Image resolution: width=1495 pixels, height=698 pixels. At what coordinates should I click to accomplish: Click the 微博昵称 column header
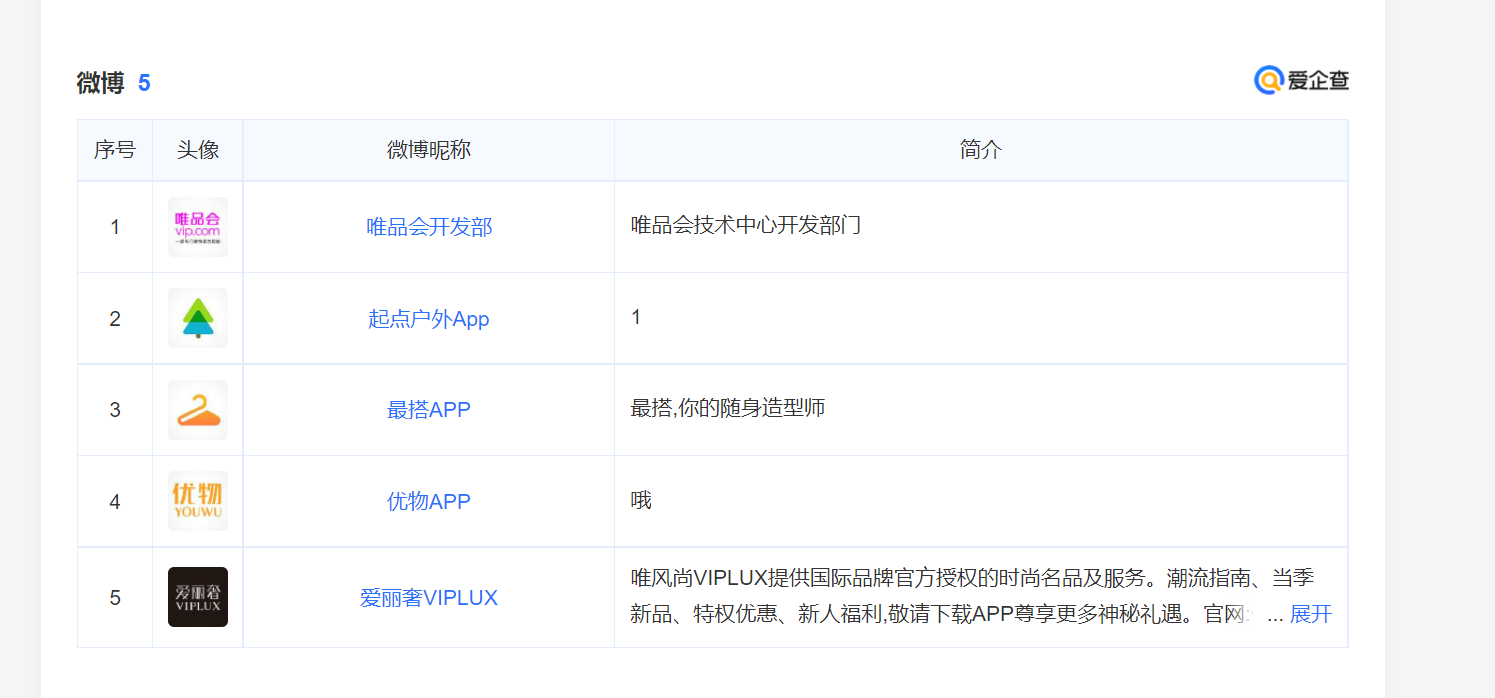tap(429, 150)
